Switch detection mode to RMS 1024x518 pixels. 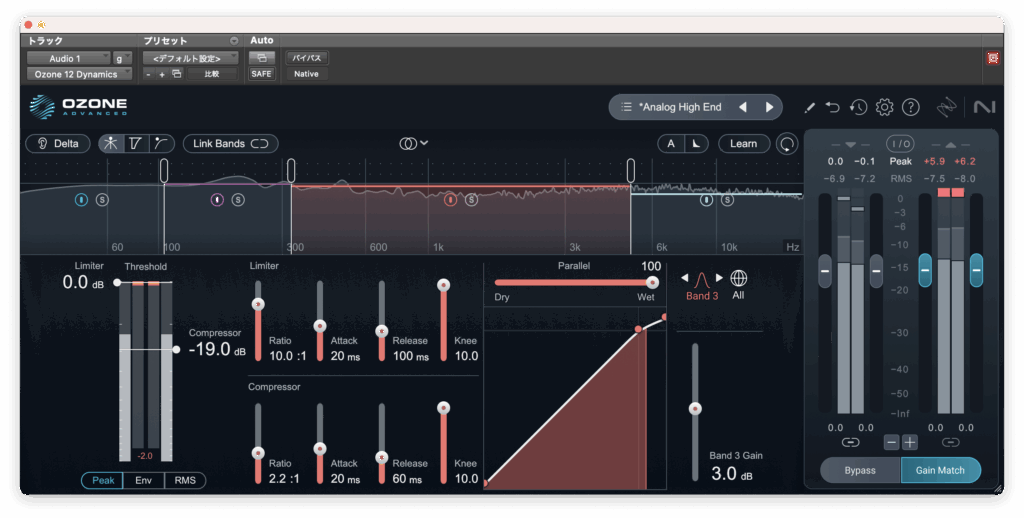coord(185,481)
